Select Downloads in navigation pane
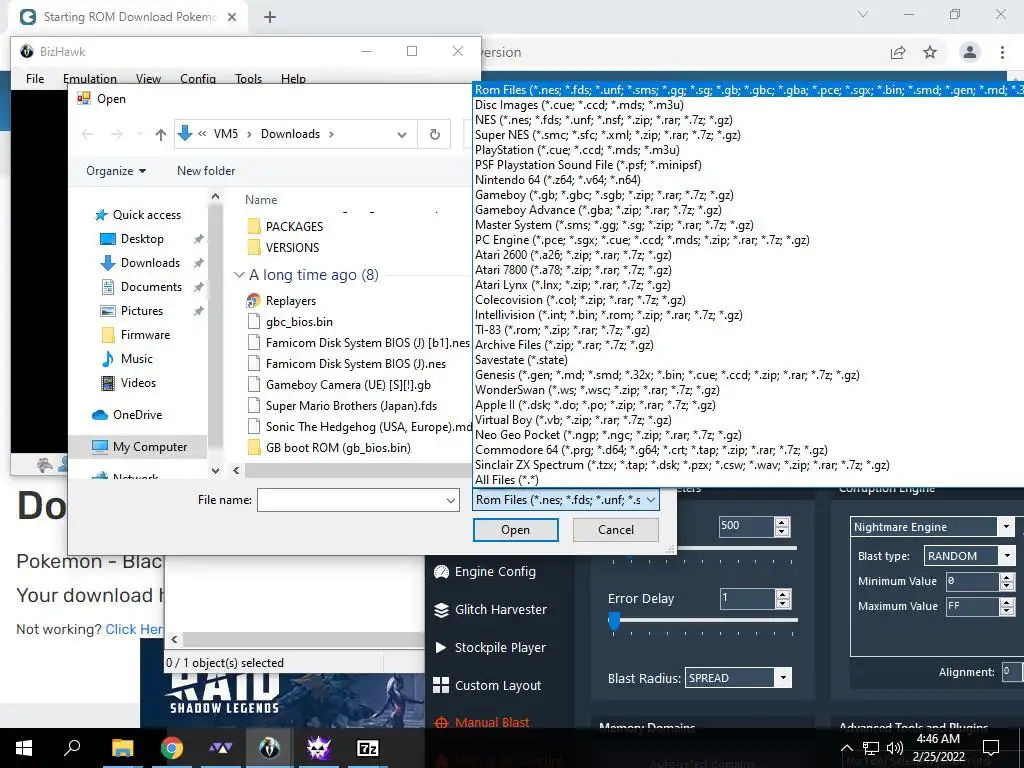 pyautogui.click(x=150, y=263)
